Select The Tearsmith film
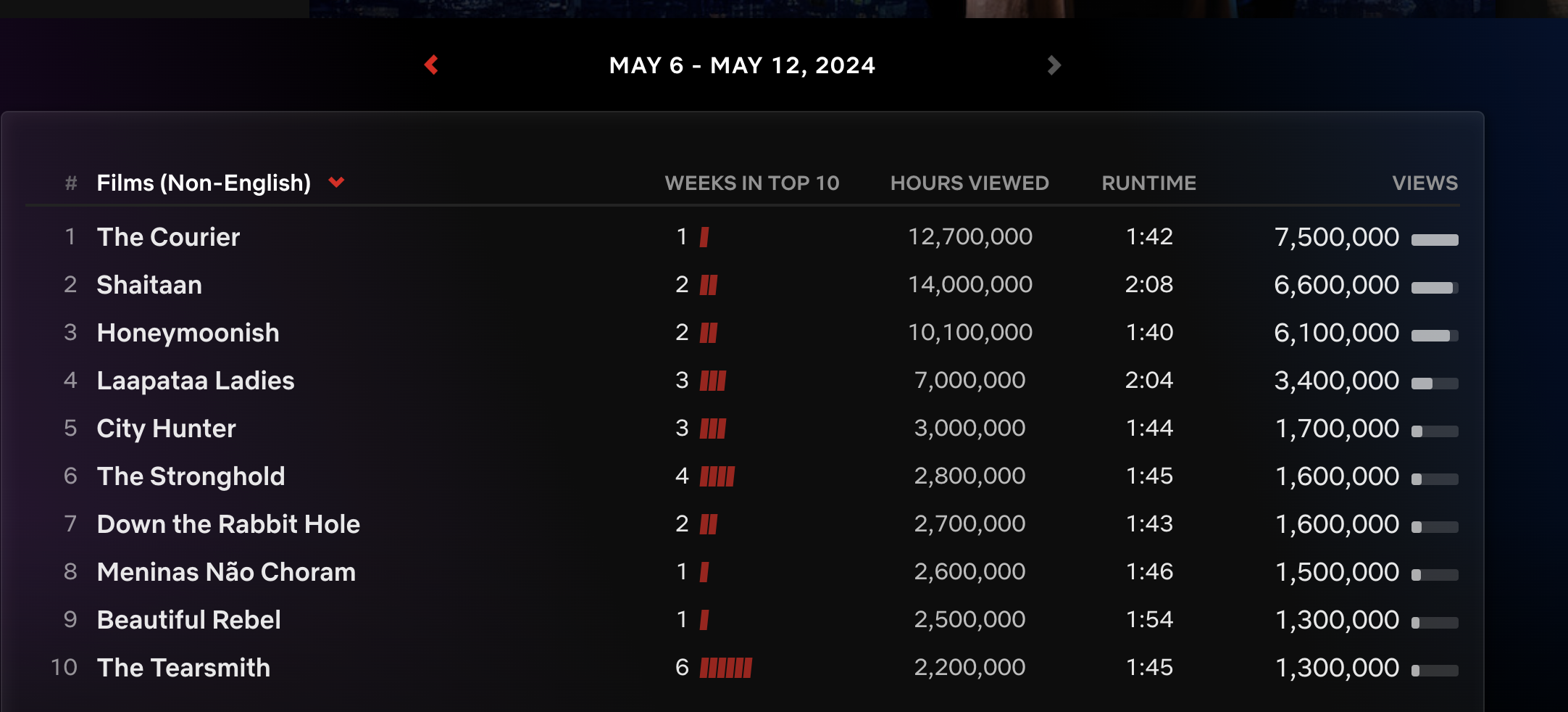Screen dimensions: 1568x712 pyautogui.click(x=184, y=668)
